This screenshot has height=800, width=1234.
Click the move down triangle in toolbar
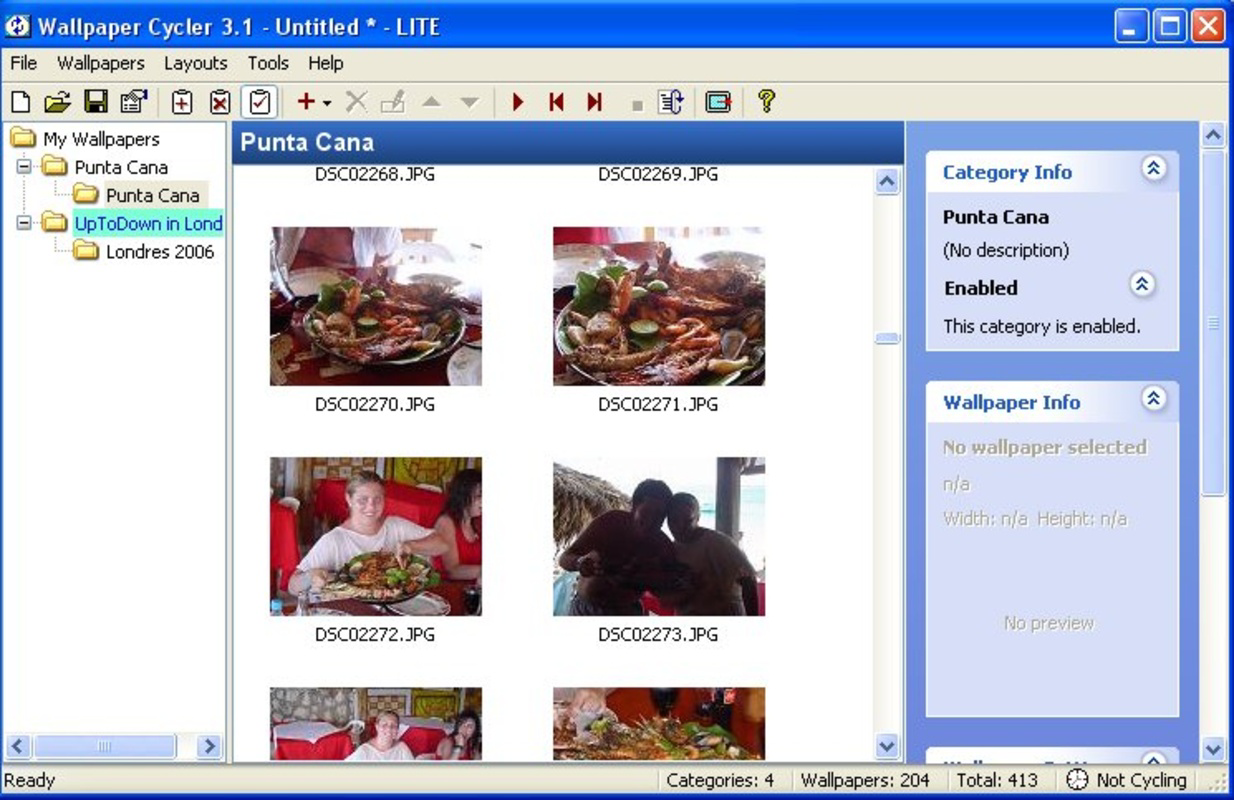click(469, 102)
